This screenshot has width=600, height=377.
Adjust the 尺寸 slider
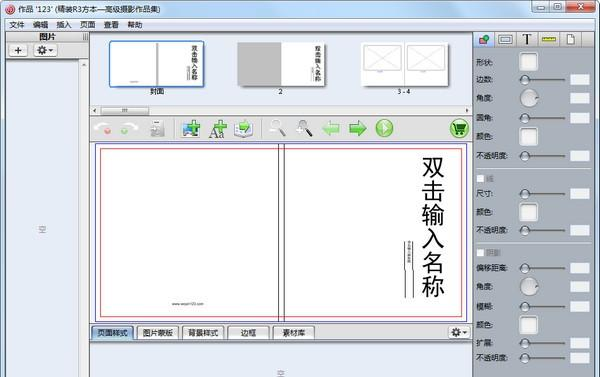pos(542,194)
